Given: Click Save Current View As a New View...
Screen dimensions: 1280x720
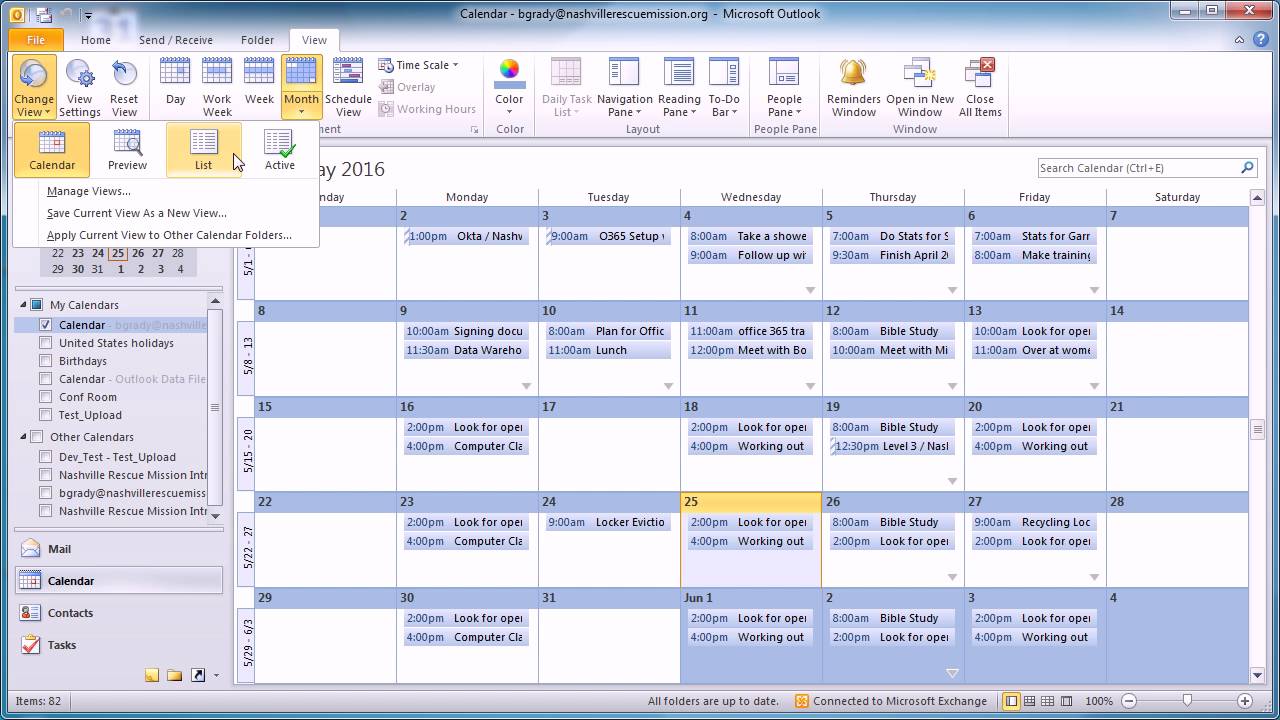Looking at the screenshot, I should [136, 213].
